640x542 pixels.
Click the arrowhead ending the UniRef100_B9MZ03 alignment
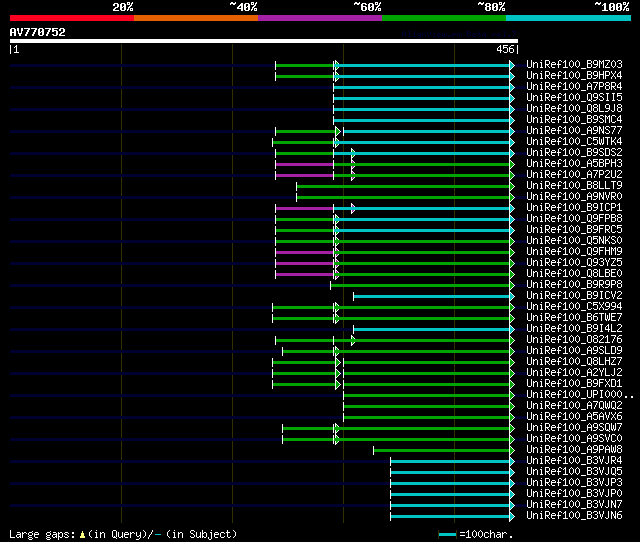(512, 65)
